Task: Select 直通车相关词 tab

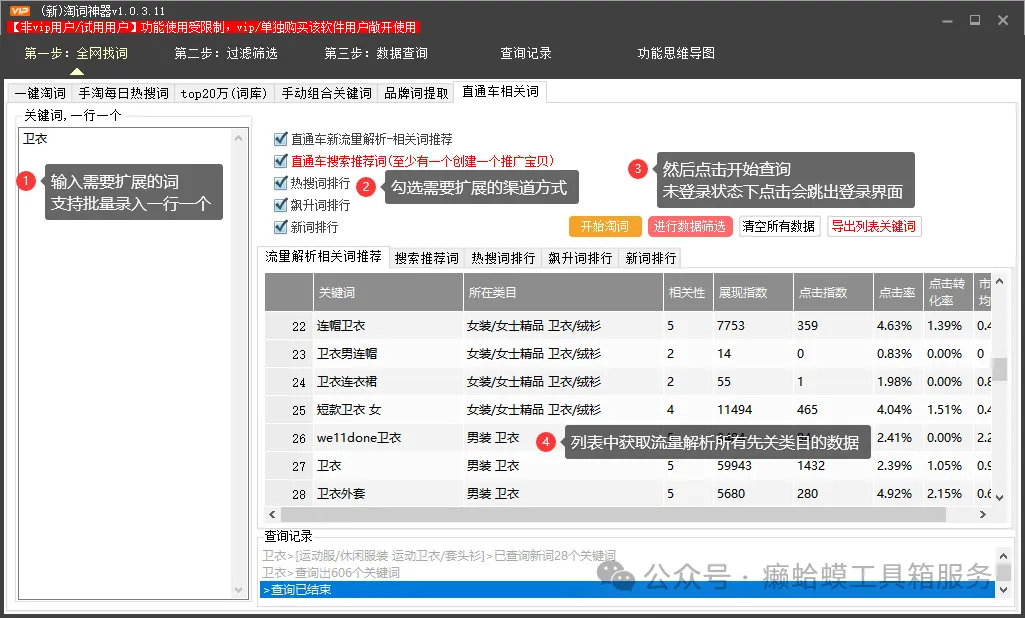Action: [x=500, y=92]
